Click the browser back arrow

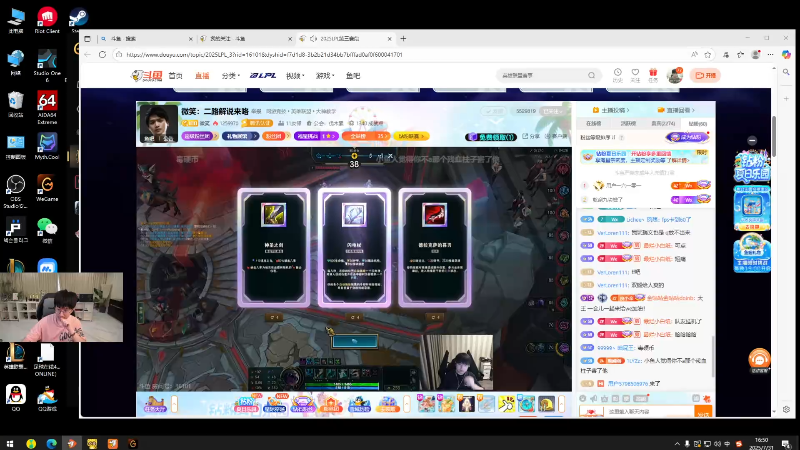[87, 55]
